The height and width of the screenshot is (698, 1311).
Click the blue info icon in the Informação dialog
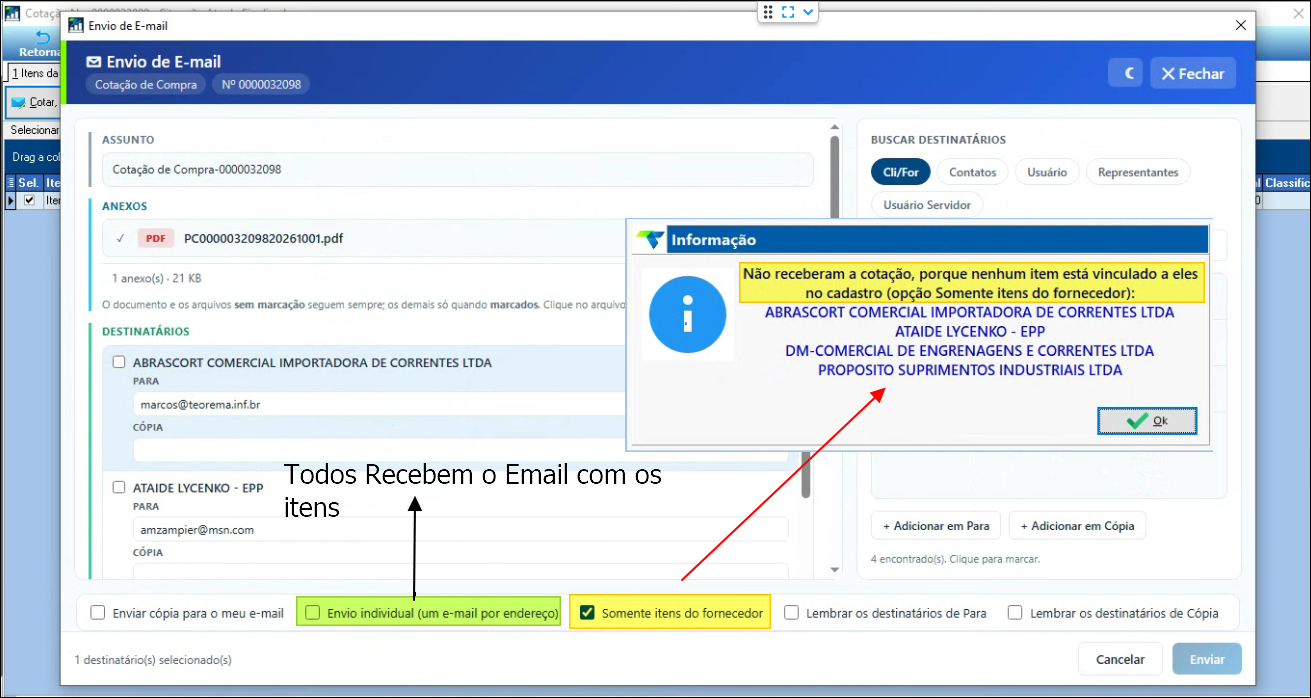(x=686, y=315)
